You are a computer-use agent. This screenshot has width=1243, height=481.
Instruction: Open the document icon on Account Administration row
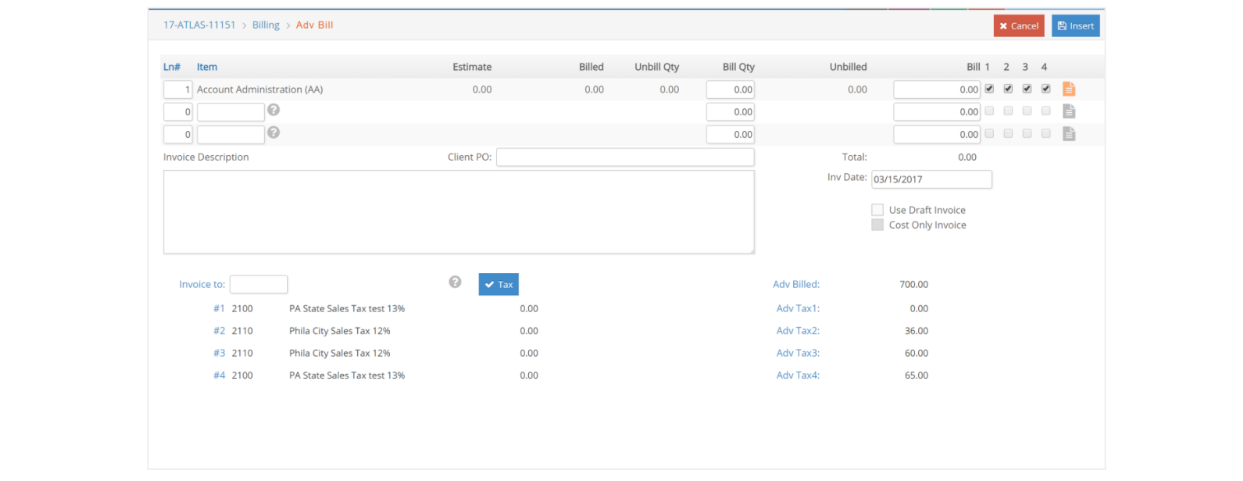tap(1068, 89)
